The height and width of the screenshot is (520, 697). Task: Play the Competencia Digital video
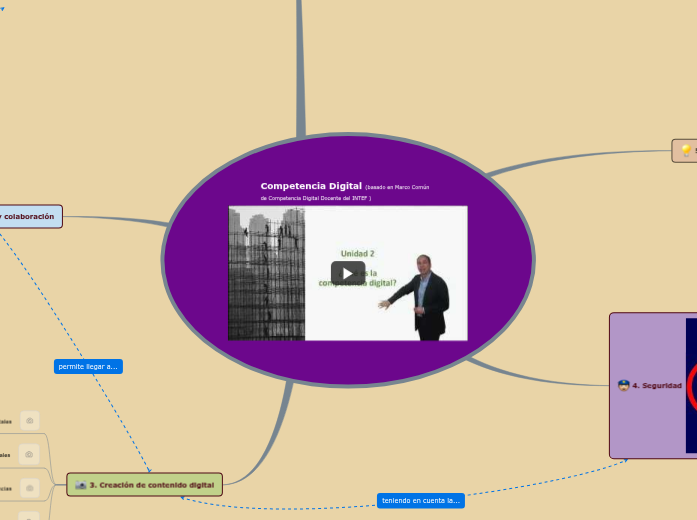[x=347, y=273]
